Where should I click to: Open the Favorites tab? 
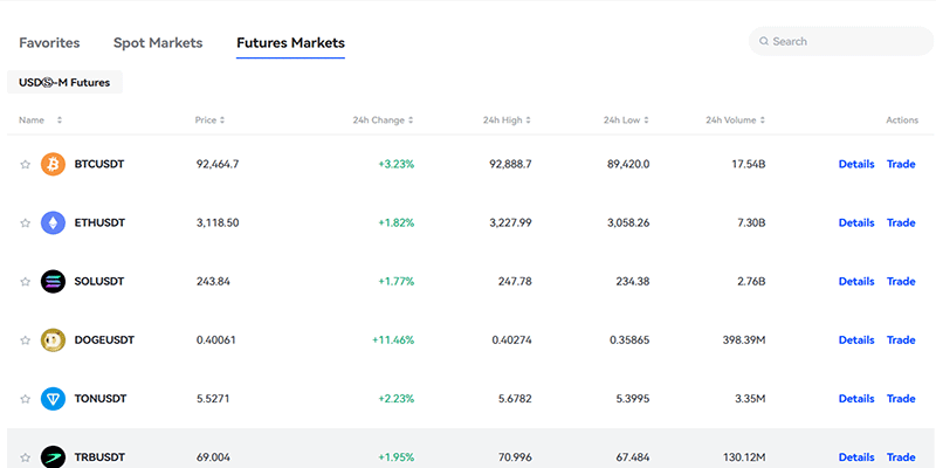[49, 43]
